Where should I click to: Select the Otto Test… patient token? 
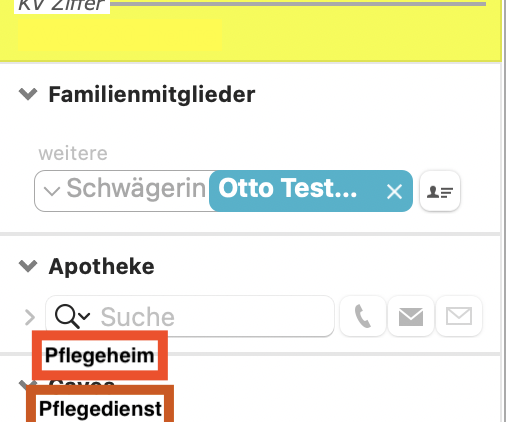tap(287, 189)
